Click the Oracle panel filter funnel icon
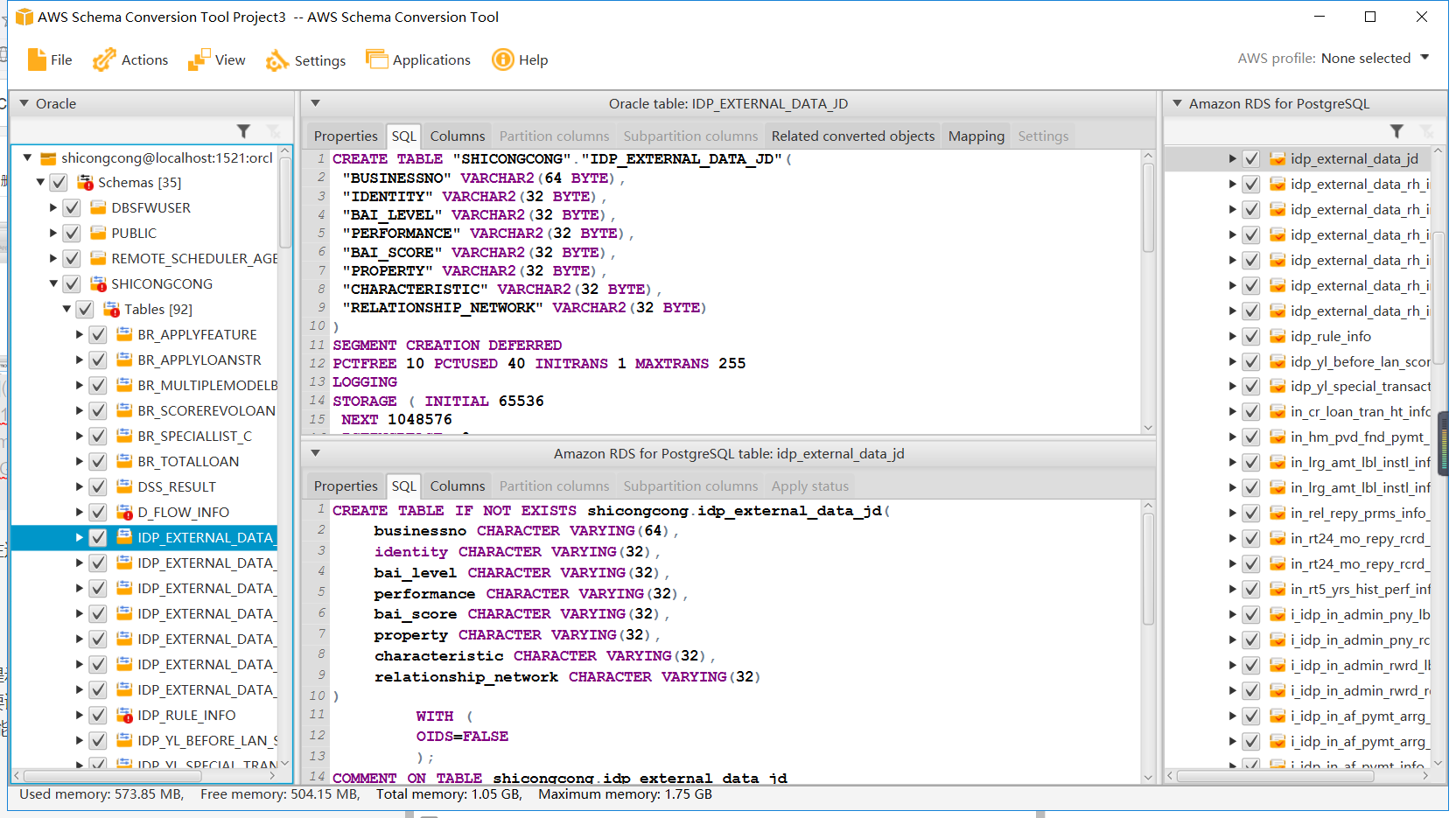1456x818 pixels. click(244, 131)
